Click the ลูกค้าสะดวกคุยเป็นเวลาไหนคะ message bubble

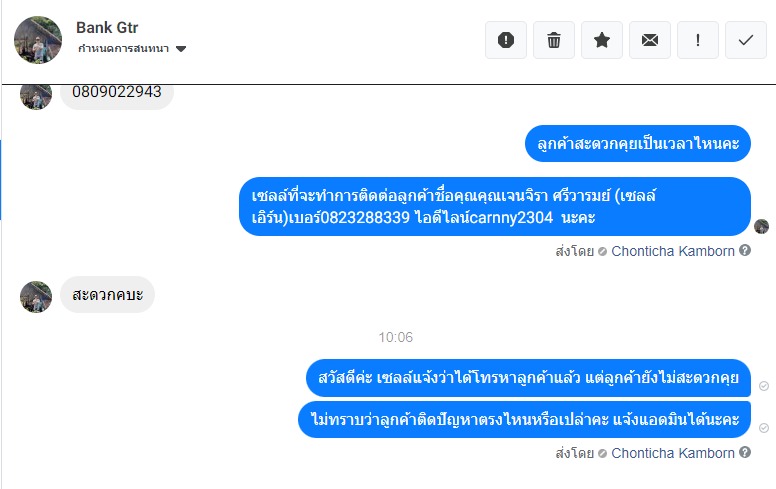coord(638,145)
